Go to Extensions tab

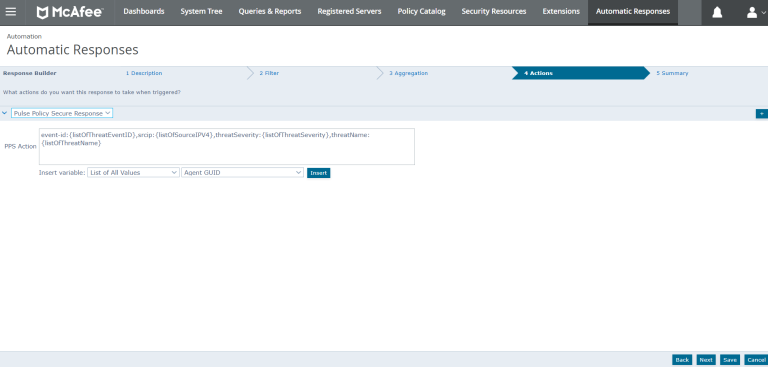click(x=561, y=11)
